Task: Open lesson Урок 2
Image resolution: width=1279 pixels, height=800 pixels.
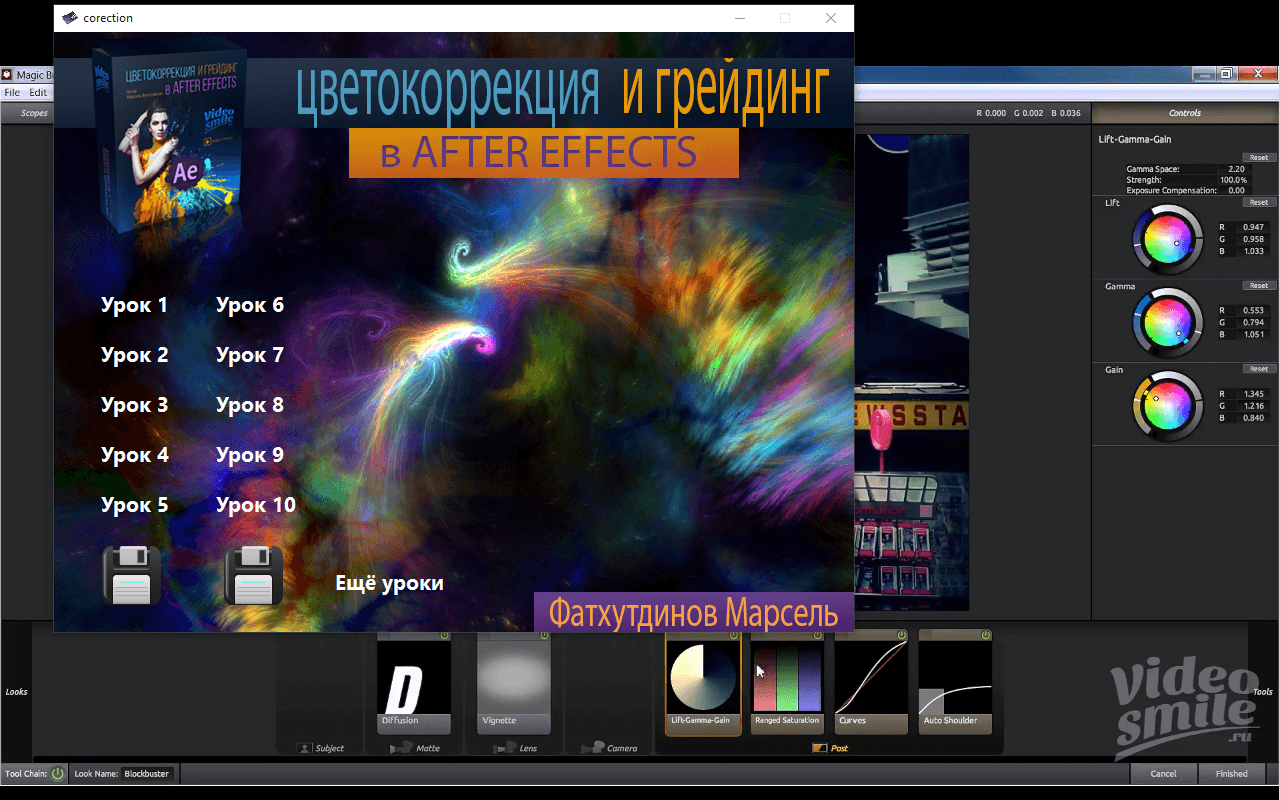Action: pyautogui.click(x=135, y=355)
